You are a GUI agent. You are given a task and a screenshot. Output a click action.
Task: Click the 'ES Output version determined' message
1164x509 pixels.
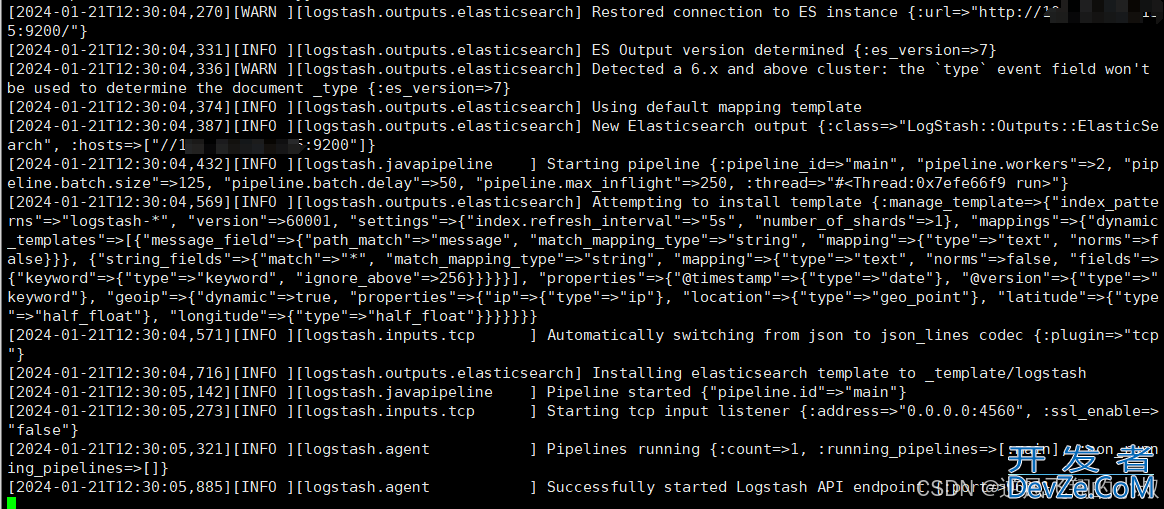click(717, 50)
